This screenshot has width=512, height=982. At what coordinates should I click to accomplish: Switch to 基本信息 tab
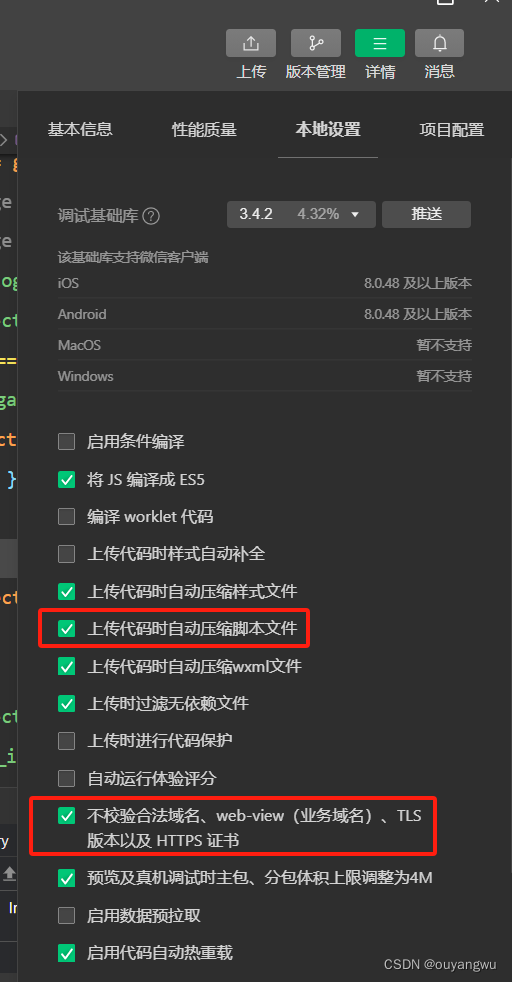click(80, 130)
